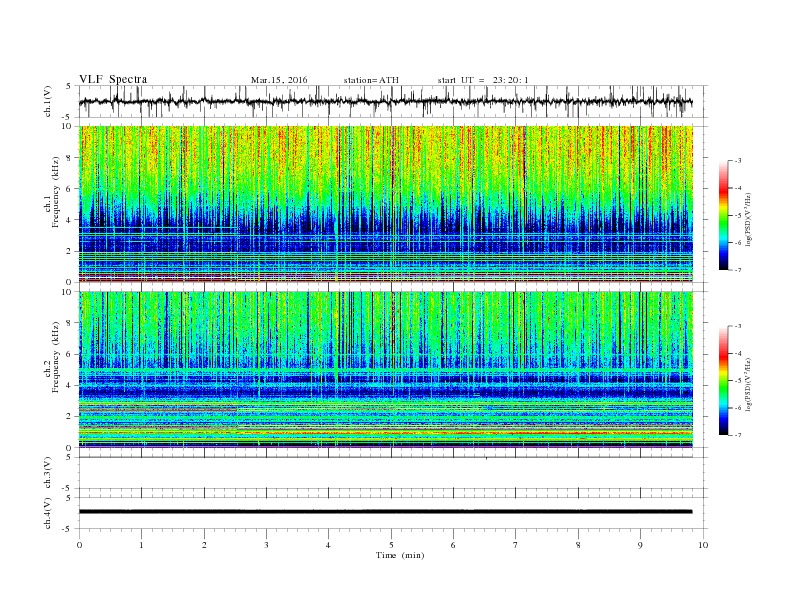Viewport: 792px width, 612px height.
Task: Click the "station=ATH" header text
Action: [371, 80]
